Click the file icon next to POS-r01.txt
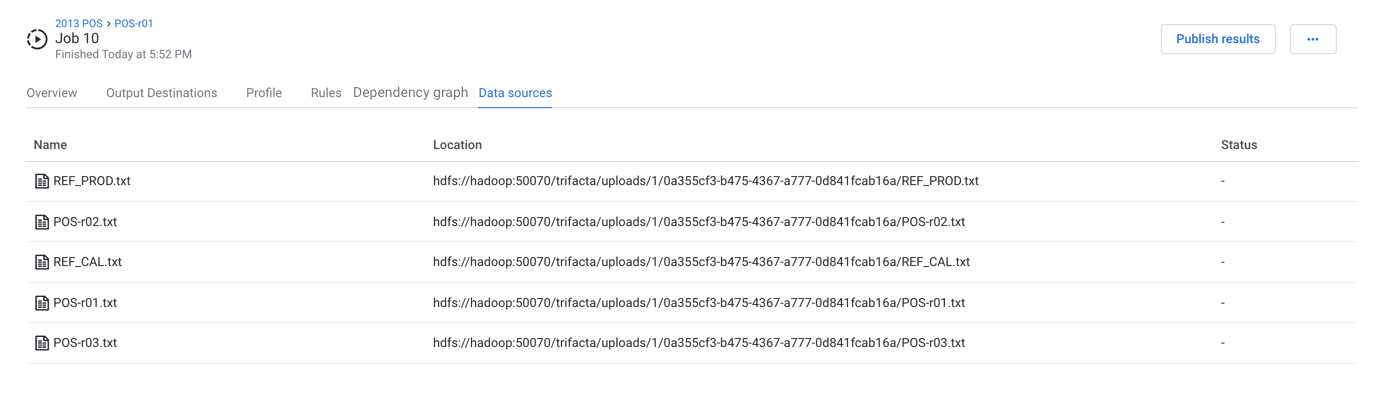This screenshot has height=411, width=1387. point(42,303)
